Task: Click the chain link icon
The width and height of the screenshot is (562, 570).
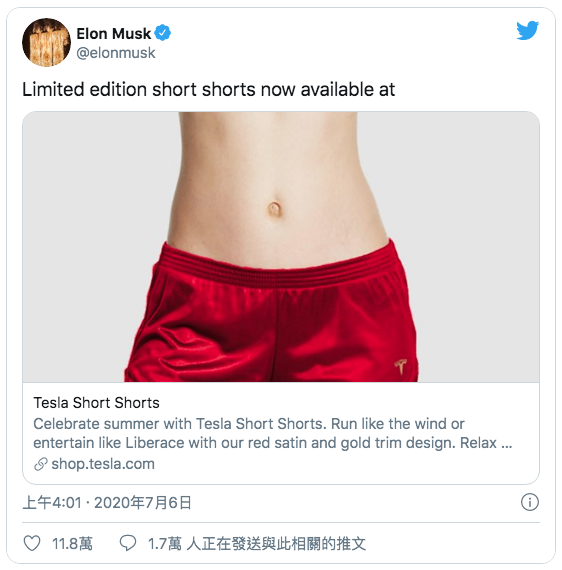Action: pos(41,464)
